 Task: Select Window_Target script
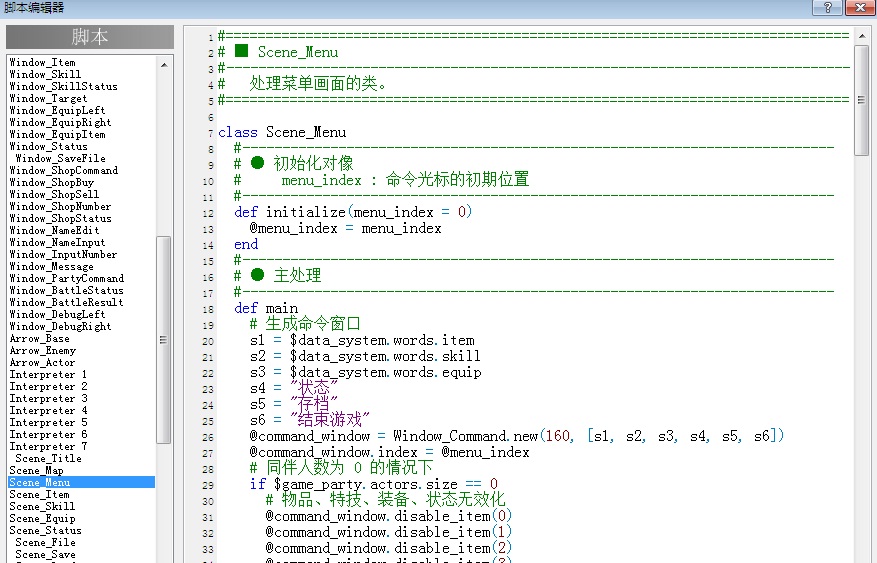point(48,98)
